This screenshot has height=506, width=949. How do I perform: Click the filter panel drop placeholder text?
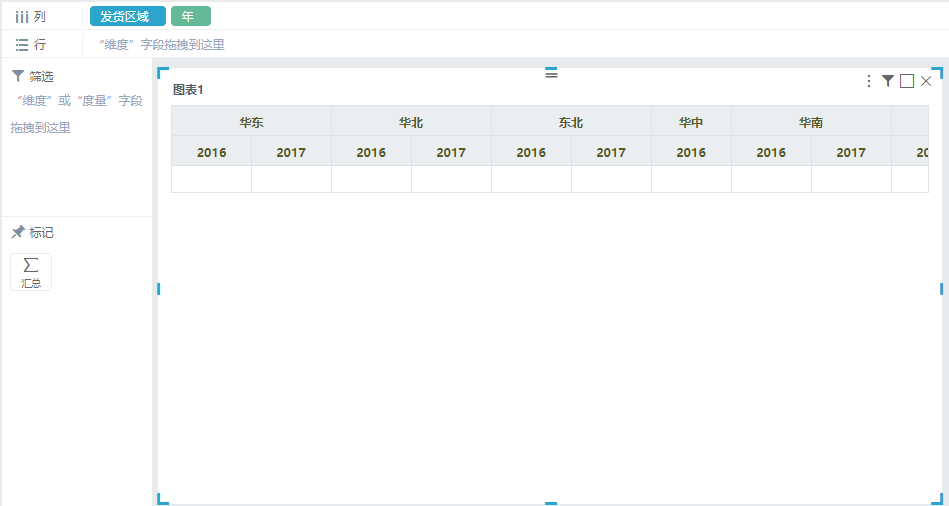coord(76,114)
